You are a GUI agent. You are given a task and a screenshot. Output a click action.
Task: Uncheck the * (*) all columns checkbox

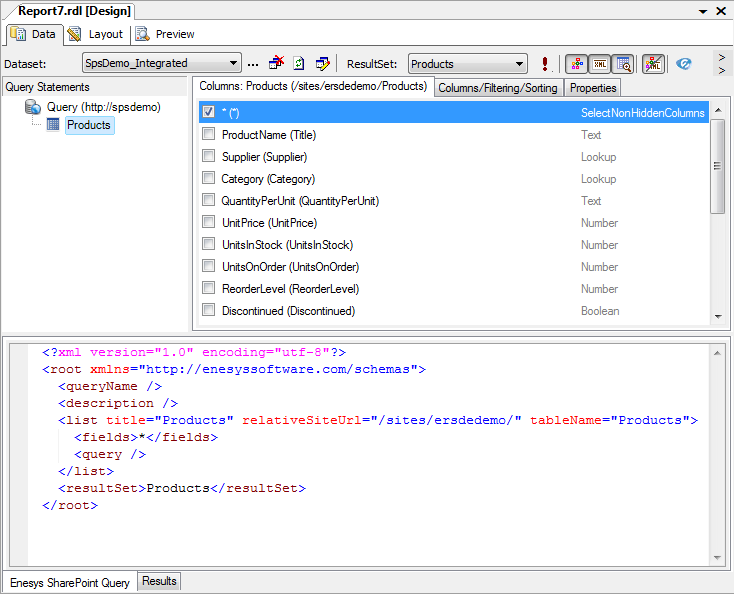tap(209, 112)
